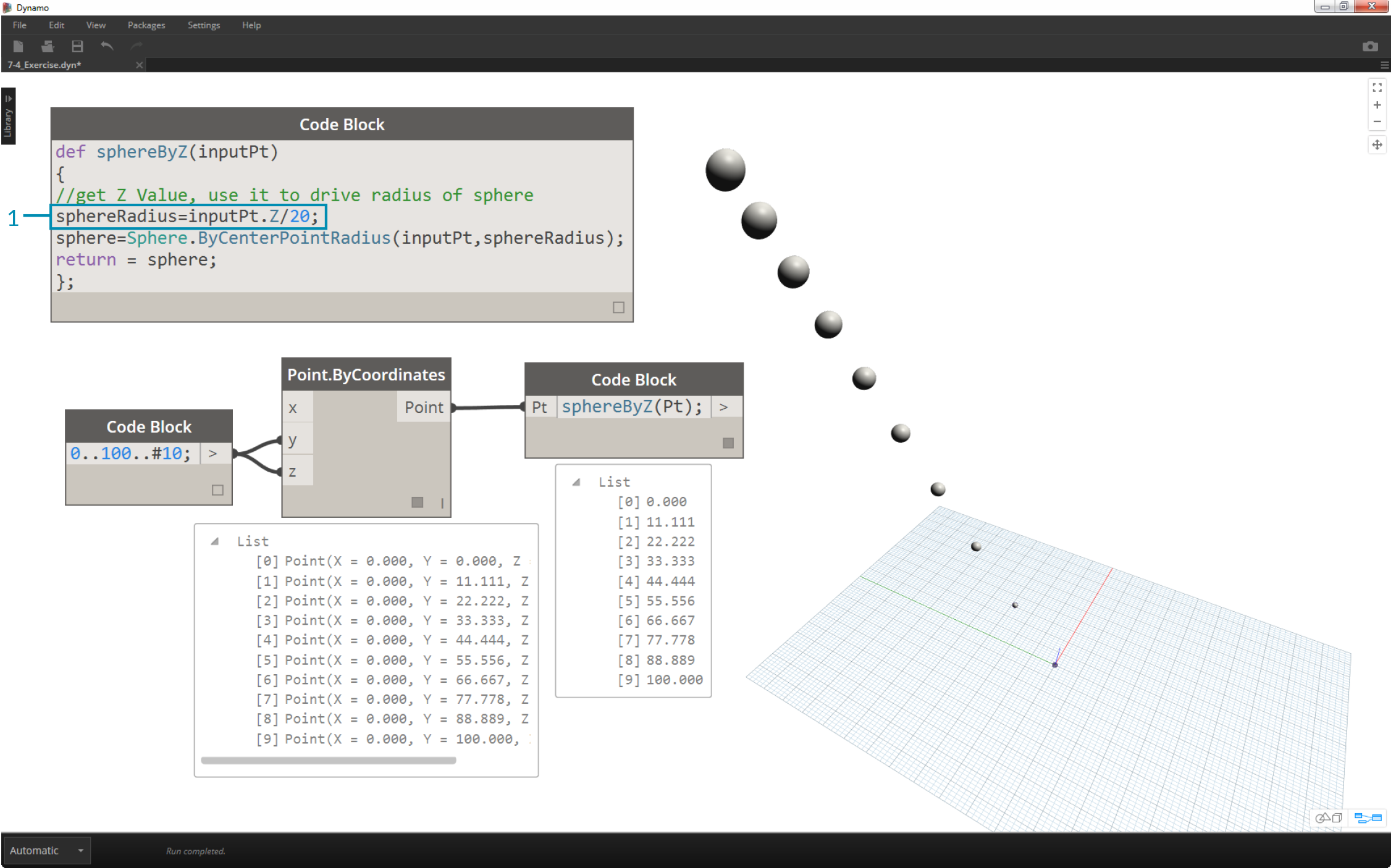1391x868 pixels.
Task: Click the Sphere.ByCenterPointRadius code line
Action: pyautogui.click(x=340, y=238)
